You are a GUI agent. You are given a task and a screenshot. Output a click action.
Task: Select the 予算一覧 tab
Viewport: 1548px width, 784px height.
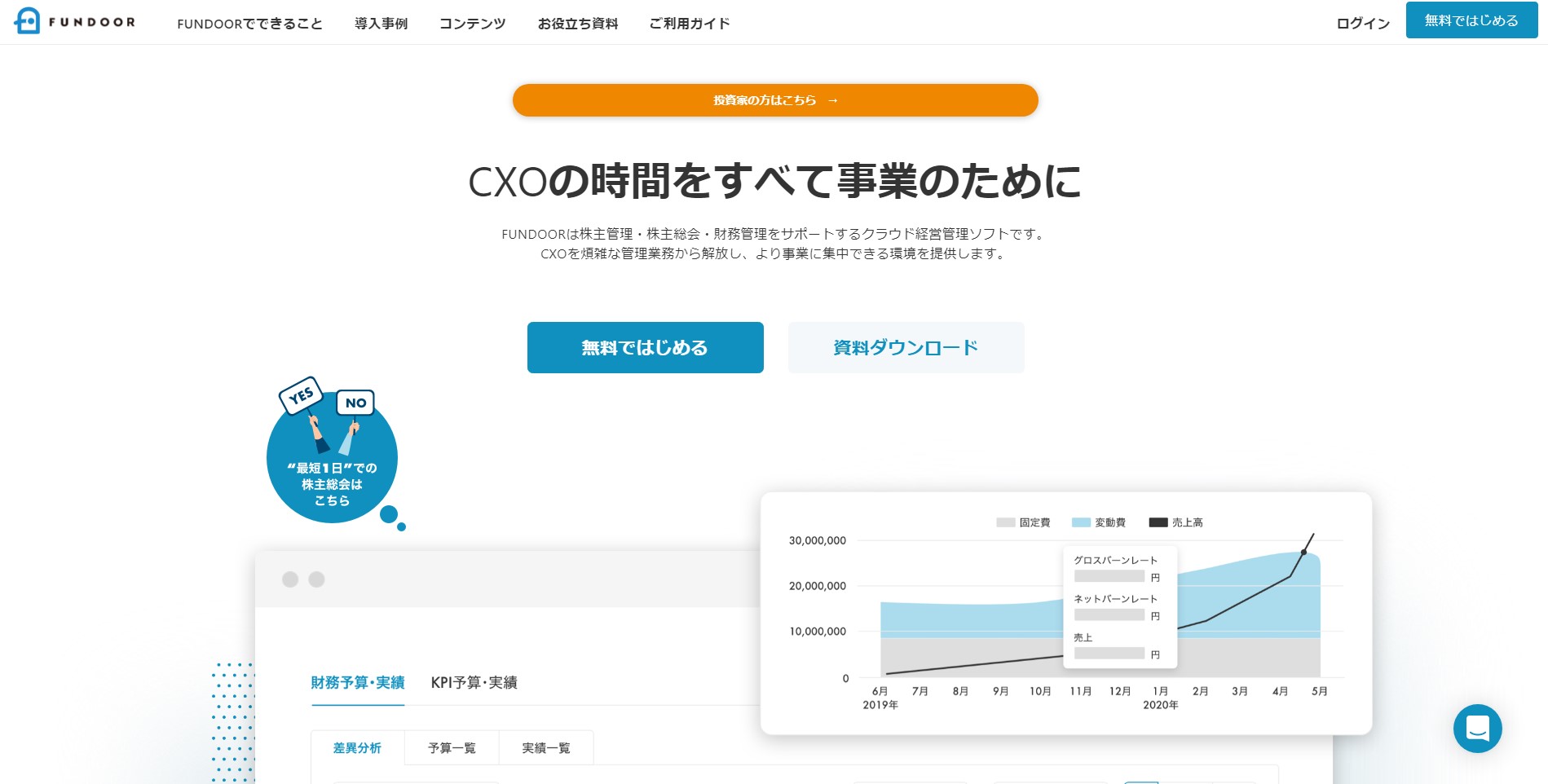coord(452,747)
